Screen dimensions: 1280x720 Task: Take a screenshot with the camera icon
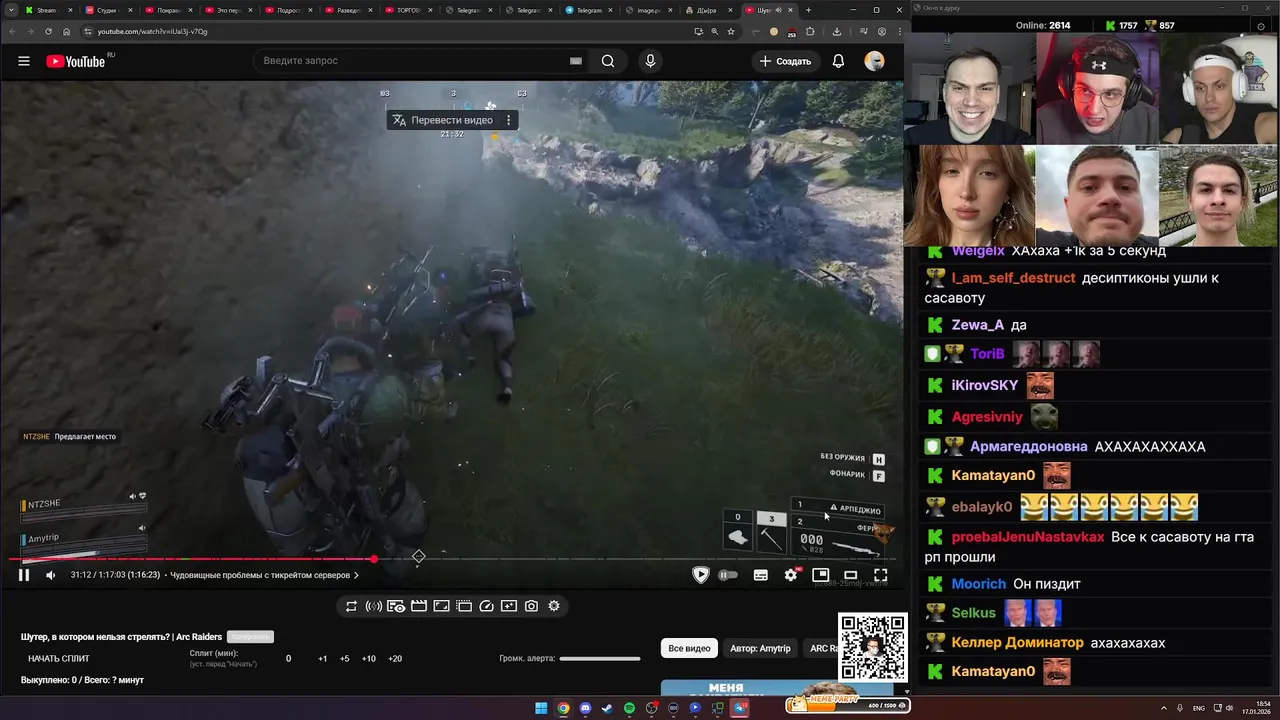click(x=532, y=606)
